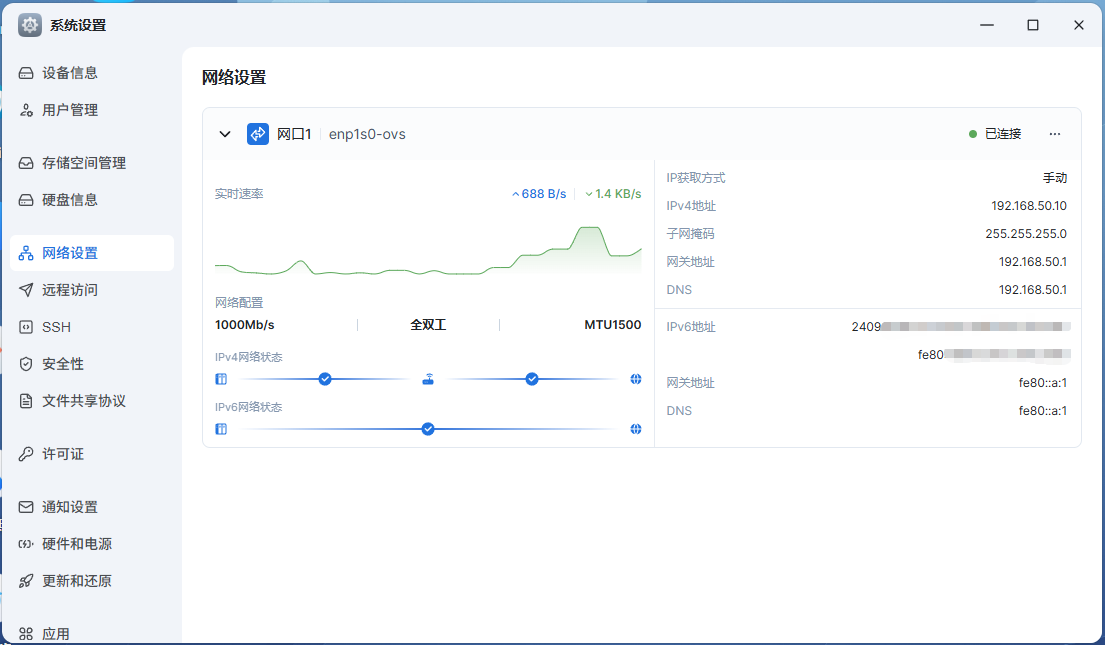The image size is (1105, 645).
Task: Click the 远程访问 paper plane icon
Action: tap(26, 290)
